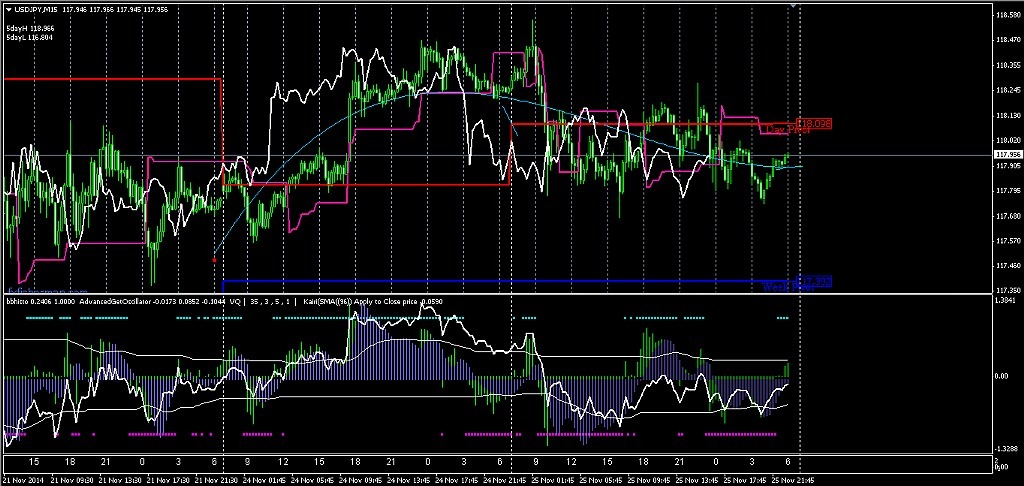The width and height of the screenshot is (1024, 486).
Task: Click 117.570 on the price scale
Action: (x=1006, y=241)
